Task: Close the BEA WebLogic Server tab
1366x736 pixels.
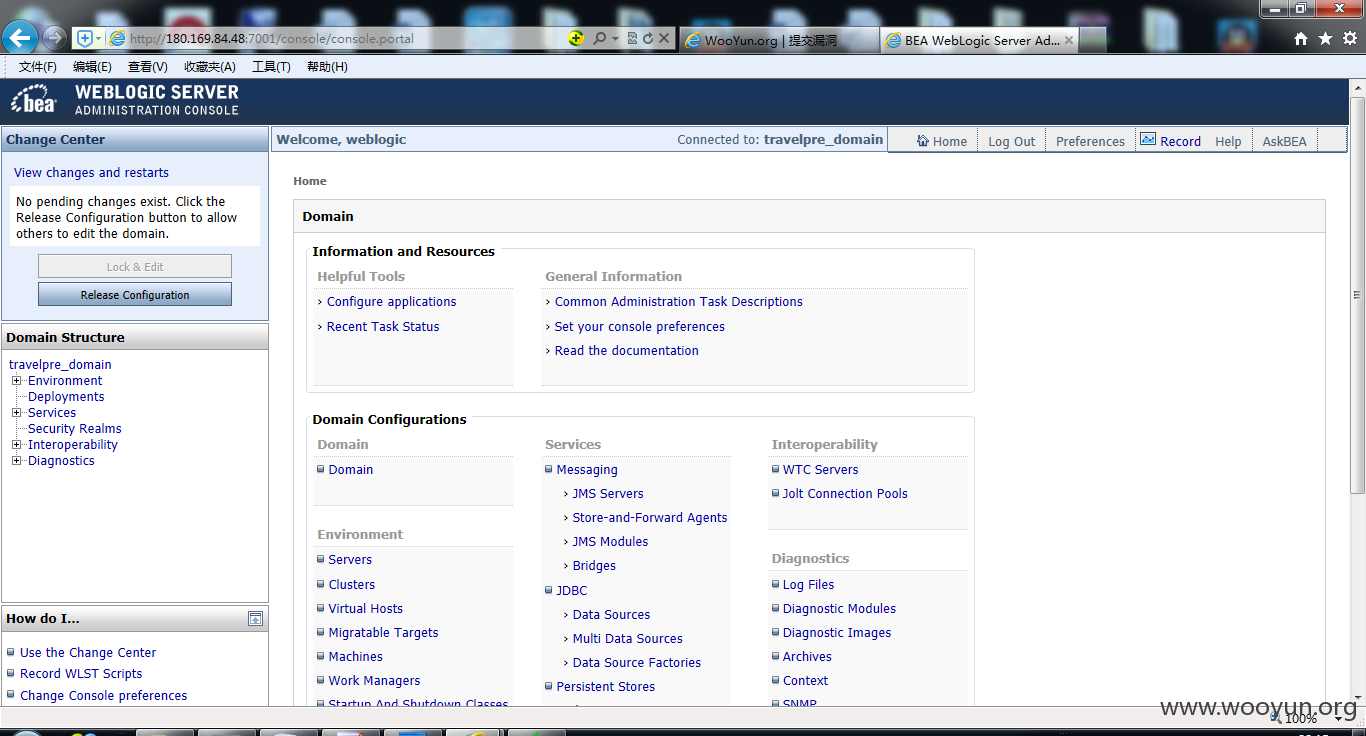Action: [x=1068, y=40]
